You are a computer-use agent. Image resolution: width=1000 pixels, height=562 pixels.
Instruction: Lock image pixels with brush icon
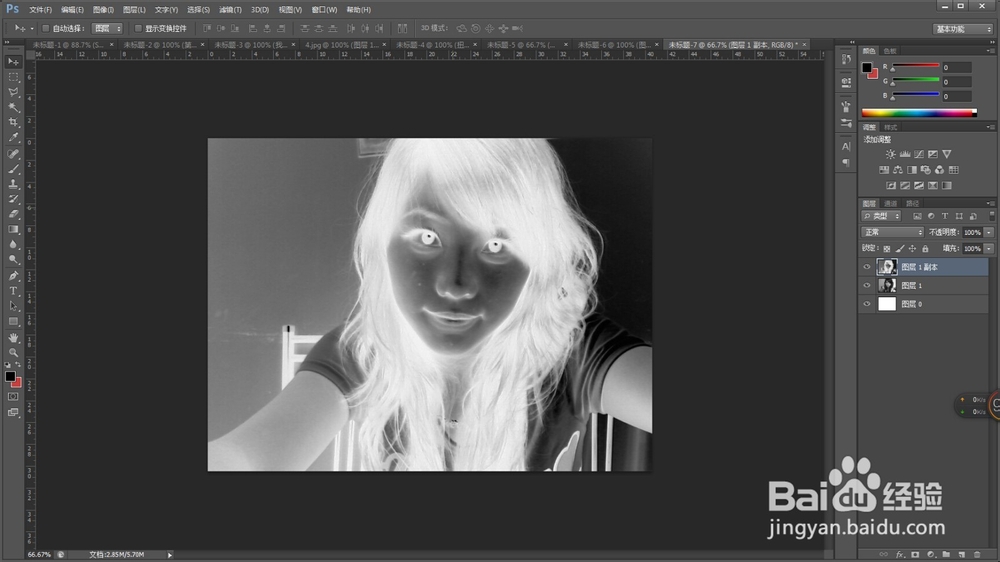900,249
